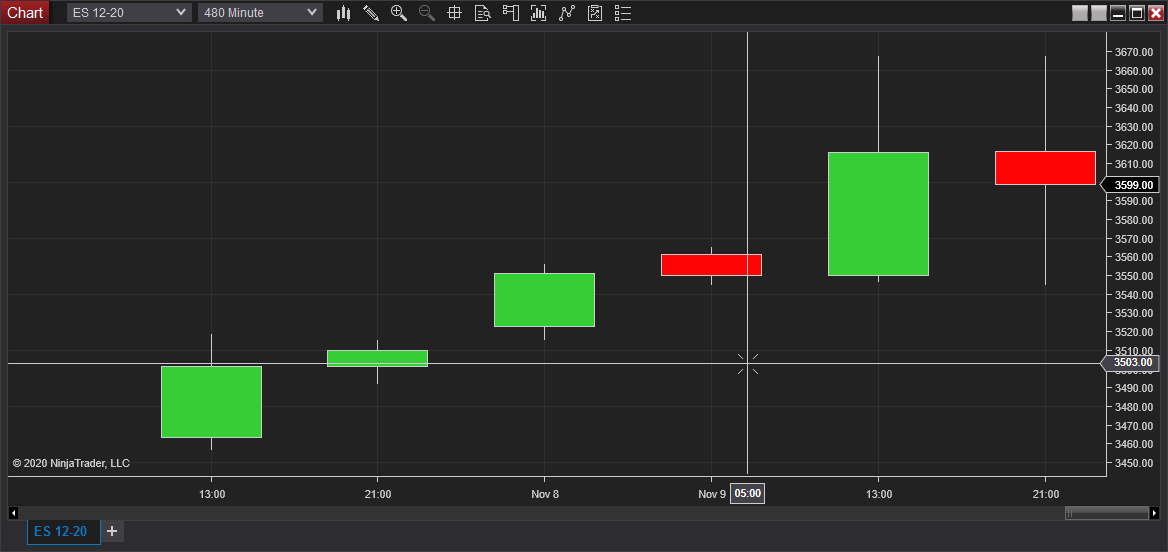Click the first green candle at 13:00
1168x552 pixels.
[x=212, y=402]
